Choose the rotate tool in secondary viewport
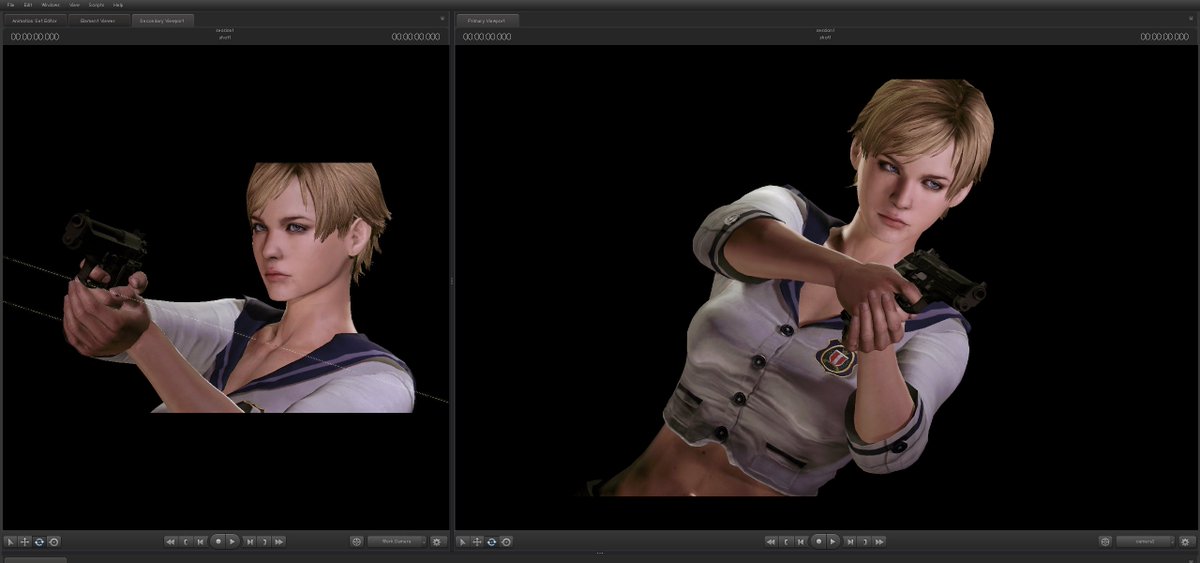The image size is (1200, 563). [x=39, y=541]
